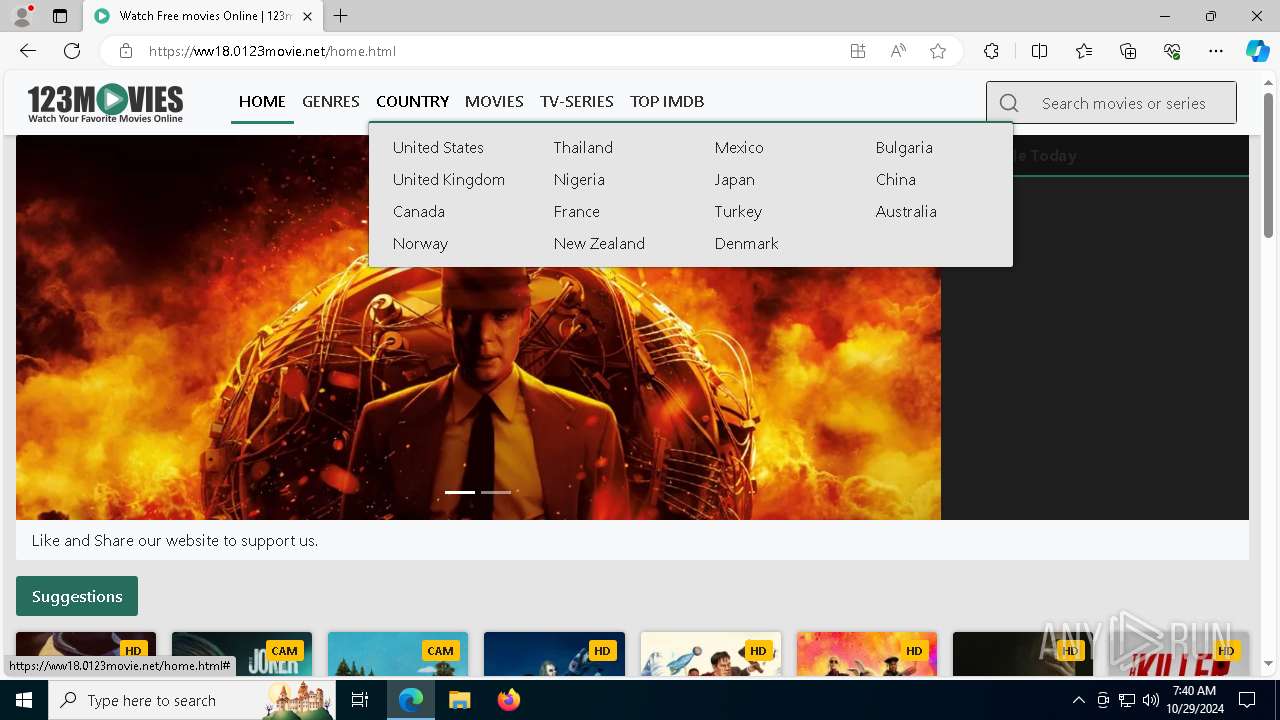Open notifications center icon
This screenshot has width=1280, height=720.
coord(1247,700)
